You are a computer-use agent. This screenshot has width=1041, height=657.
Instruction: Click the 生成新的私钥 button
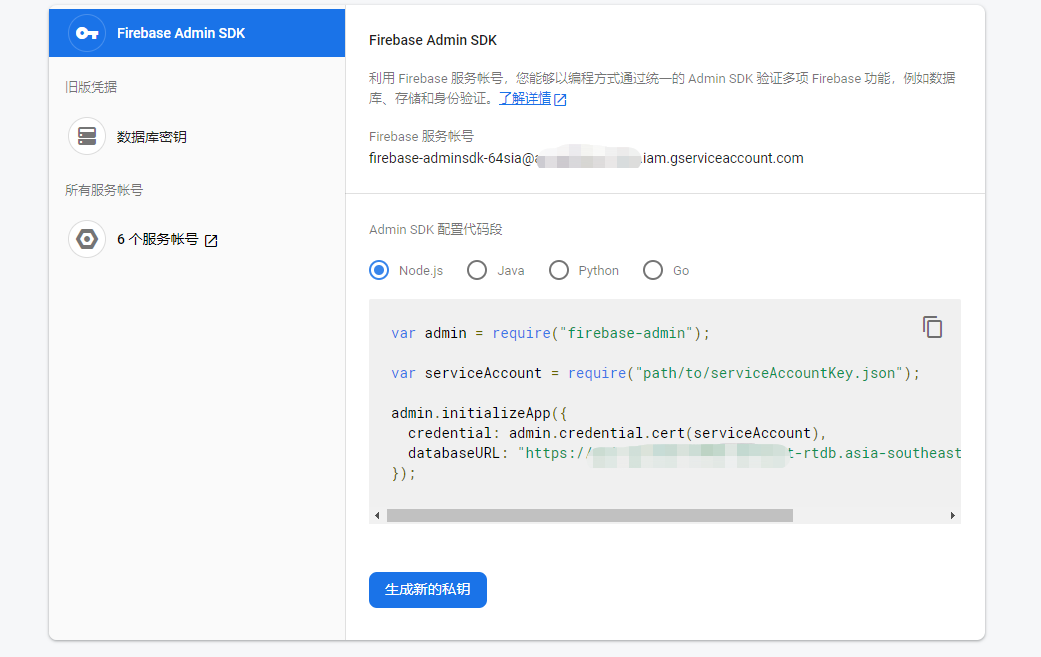tap(428, 589)
